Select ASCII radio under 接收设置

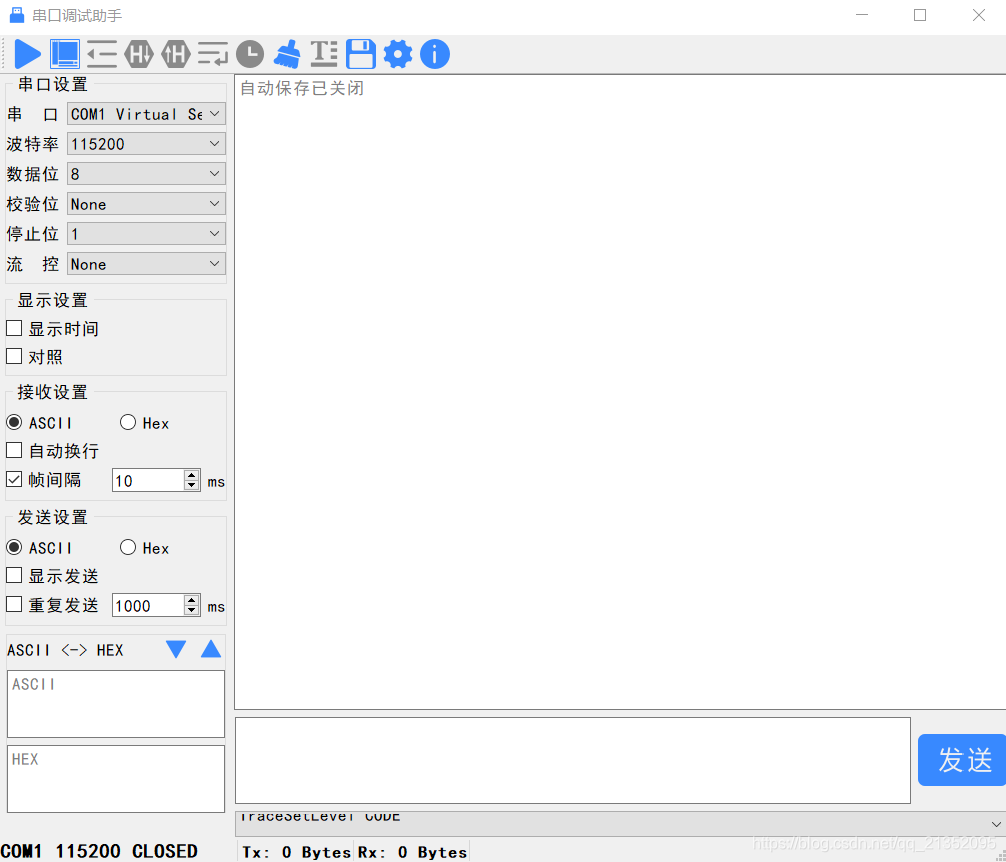(14, 422)
